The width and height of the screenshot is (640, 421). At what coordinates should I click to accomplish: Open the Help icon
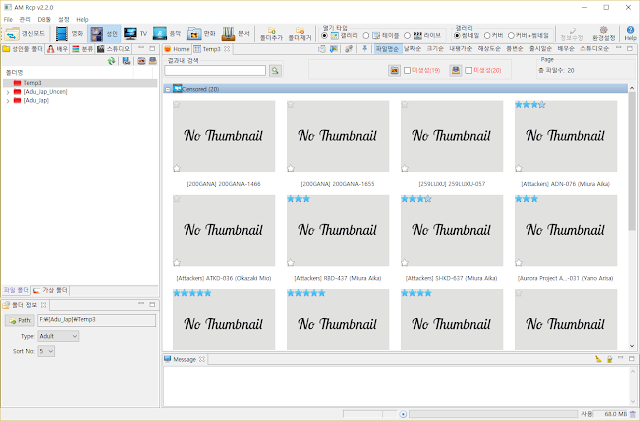(630, 30)
